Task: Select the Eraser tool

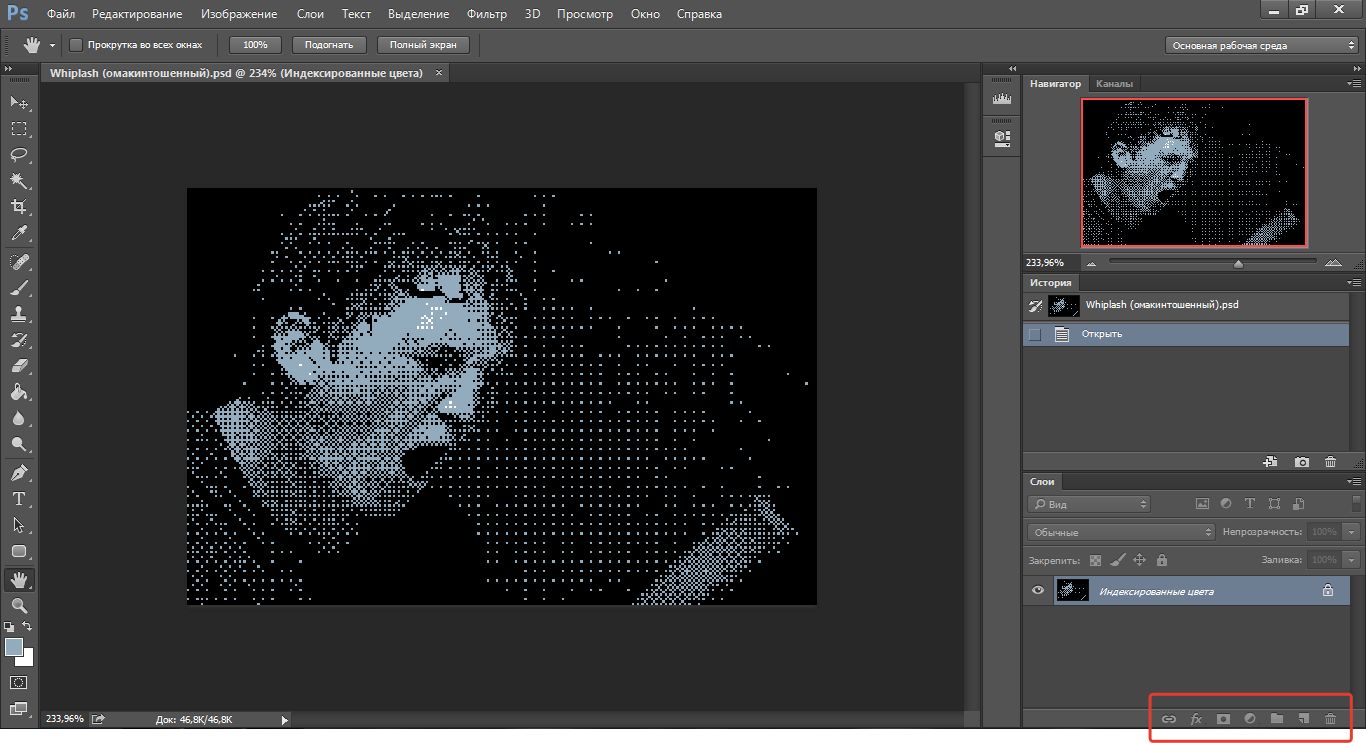Action: [19, 366]
